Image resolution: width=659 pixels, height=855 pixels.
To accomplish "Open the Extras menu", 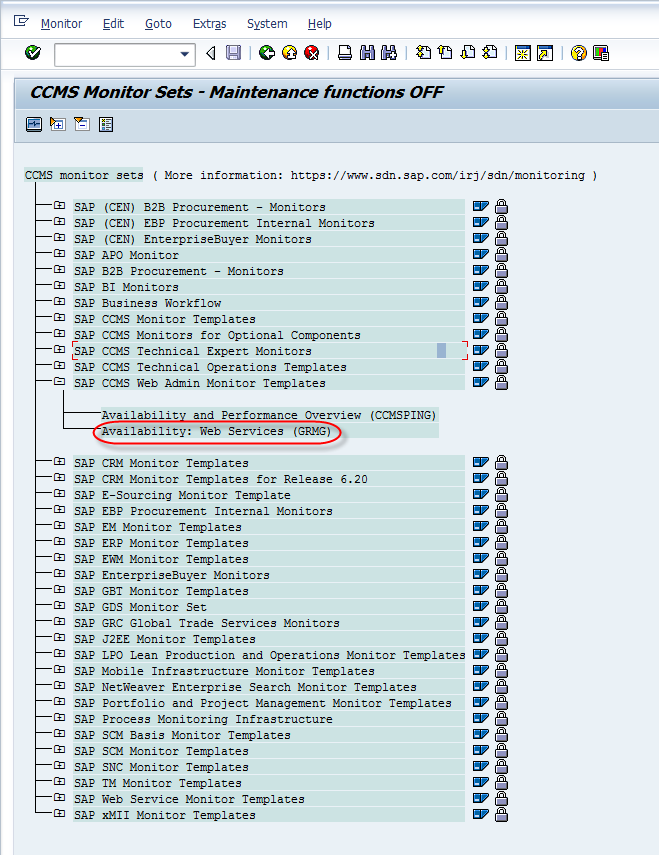I will tap(209, 23).
